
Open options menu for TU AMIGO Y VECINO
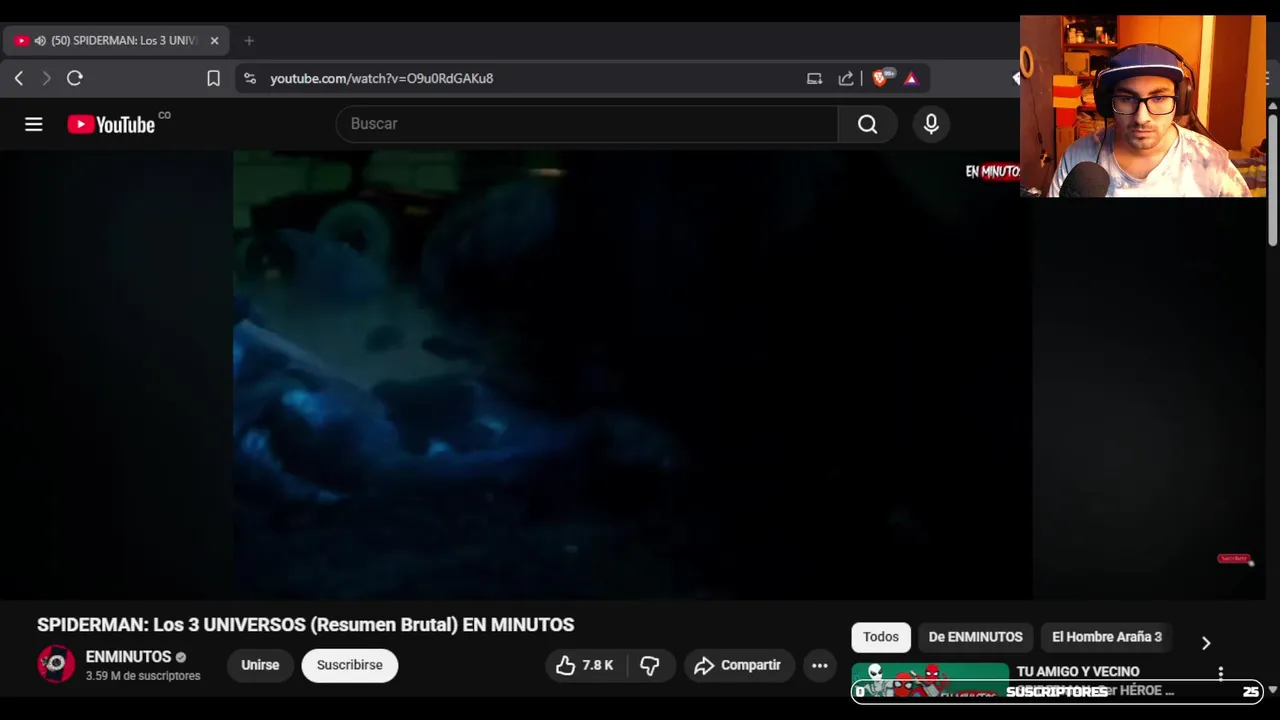pyautogui.click(x=1221, y=674)
